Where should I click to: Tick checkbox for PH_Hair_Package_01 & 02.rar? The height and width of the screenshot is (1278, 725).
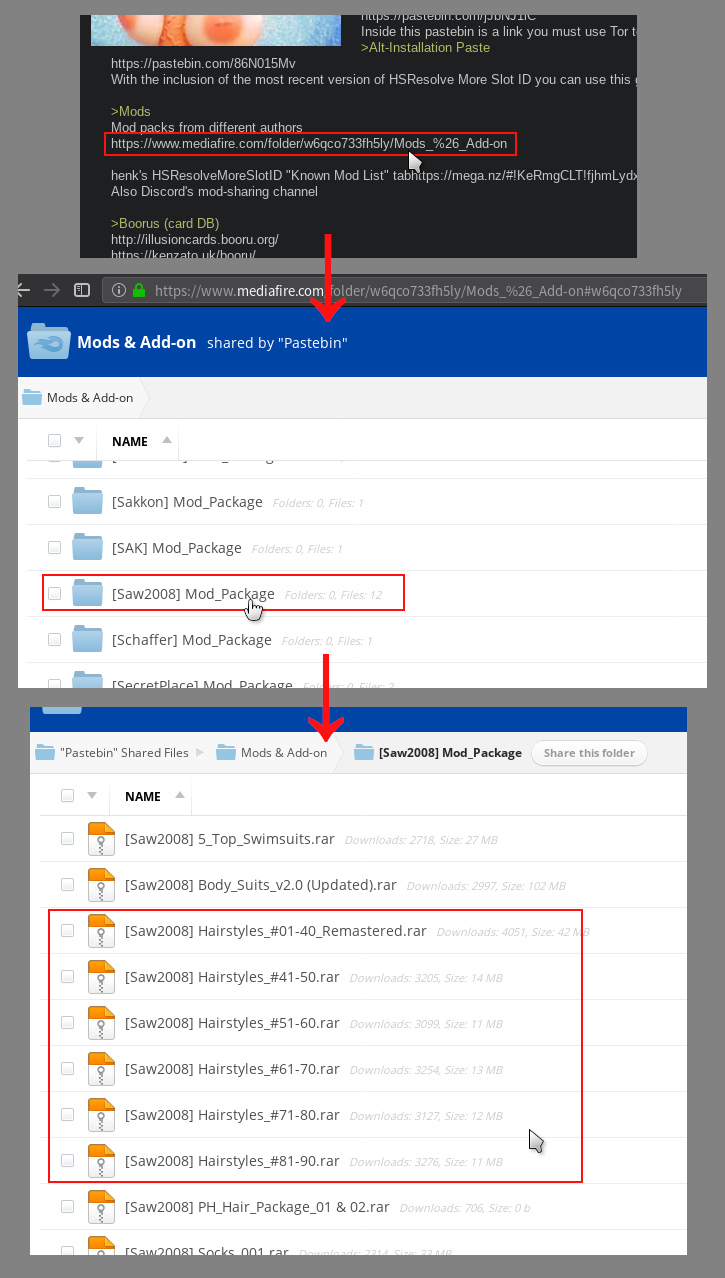tap(67, 1207)
